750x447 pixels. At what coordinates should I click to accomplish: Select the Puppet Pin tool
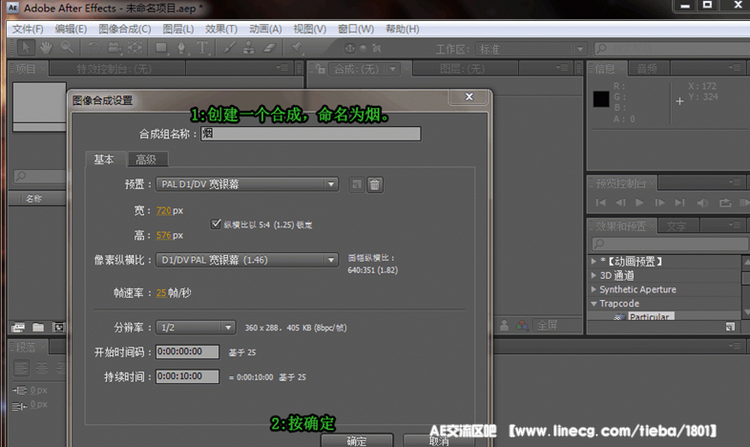(297, 47)
